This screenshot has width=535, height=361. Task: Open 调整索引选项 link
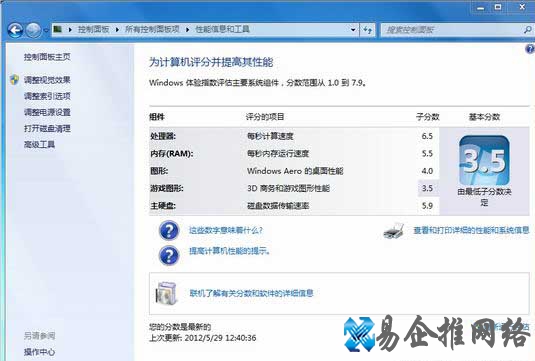pos(47,96)
